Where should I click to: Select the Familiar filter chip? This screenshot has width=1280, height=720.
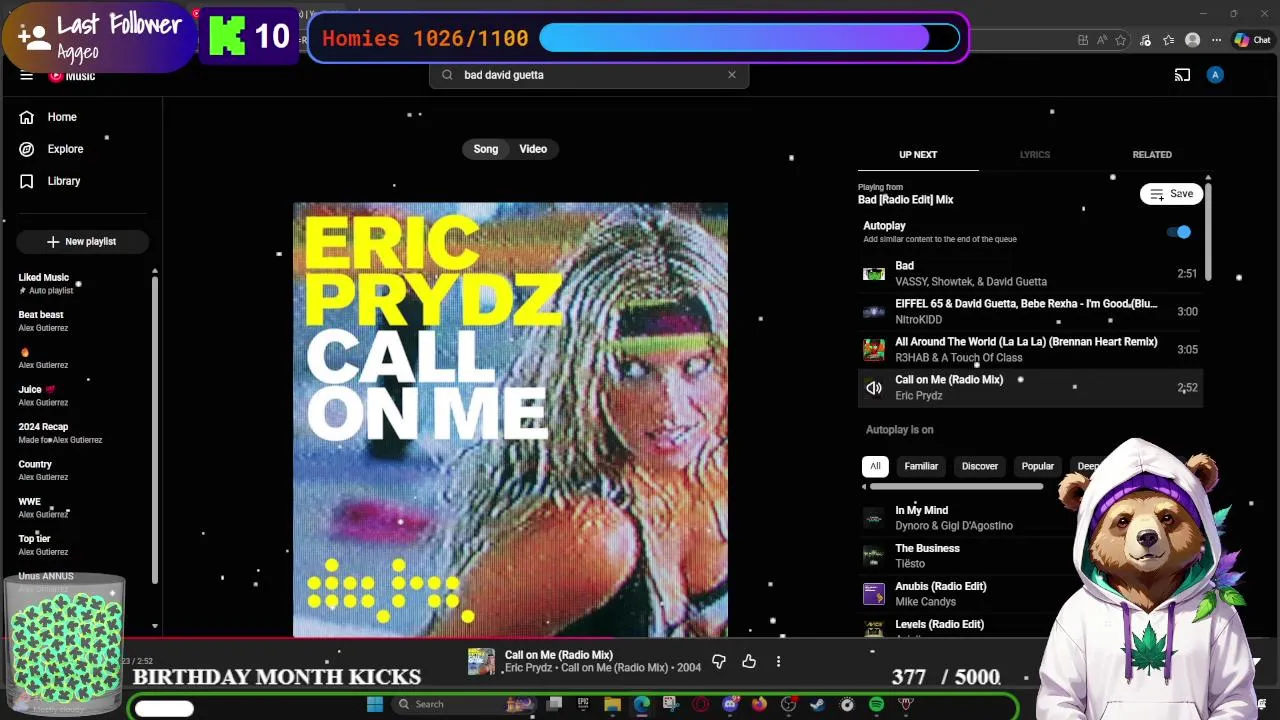pos(921,466)
